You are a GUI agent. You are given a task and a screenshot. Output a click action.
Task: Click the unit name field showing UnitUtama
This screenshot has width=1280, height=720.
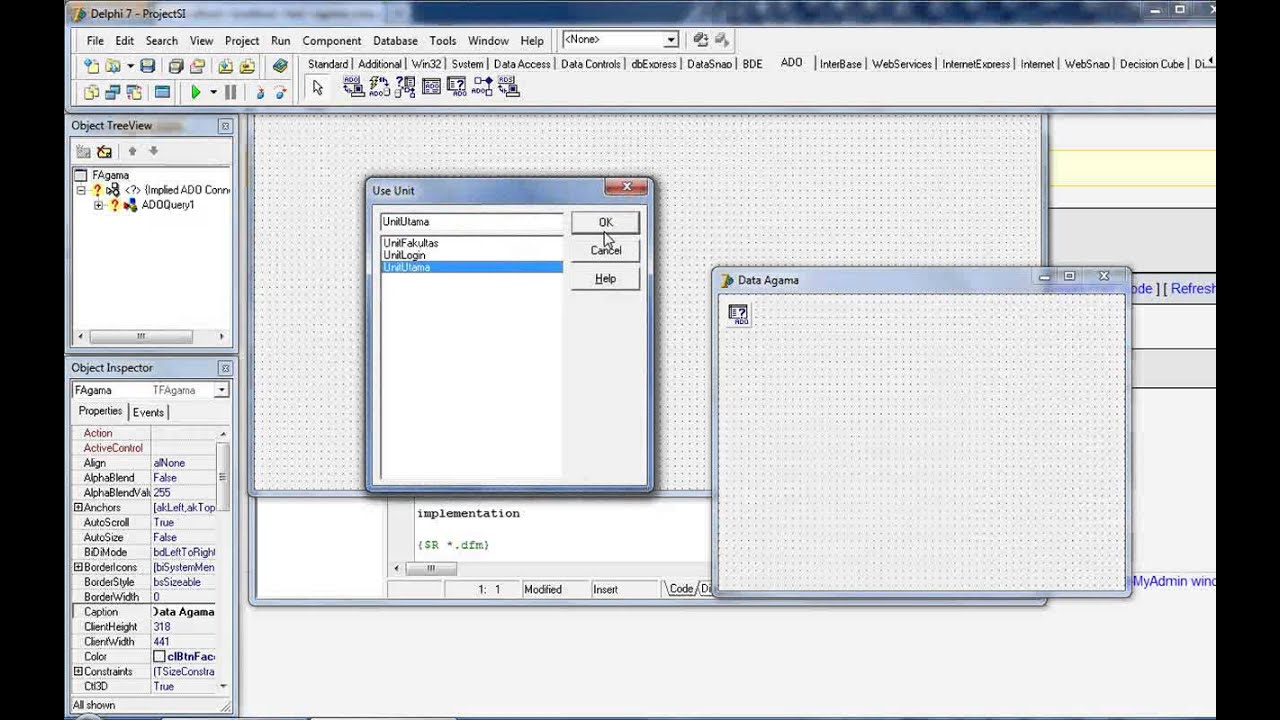pos(472,222)
